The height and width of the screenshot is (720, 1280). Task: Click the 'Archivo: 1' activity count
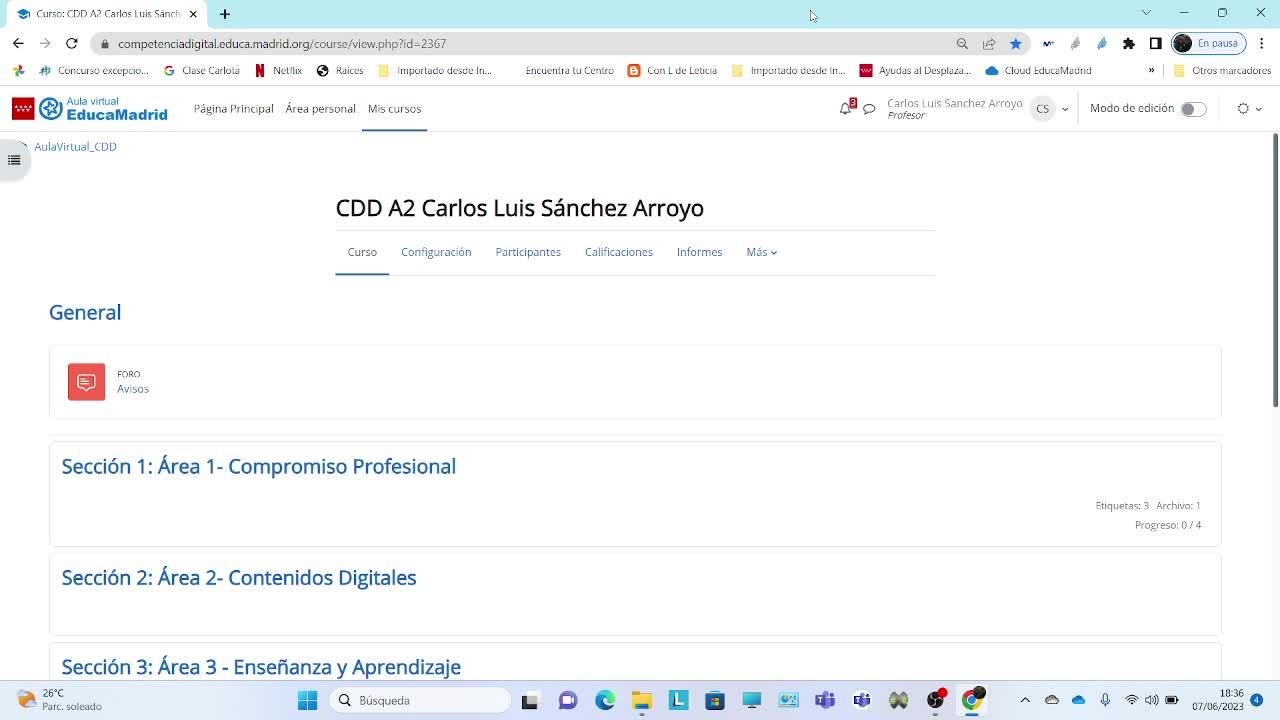1179,506
